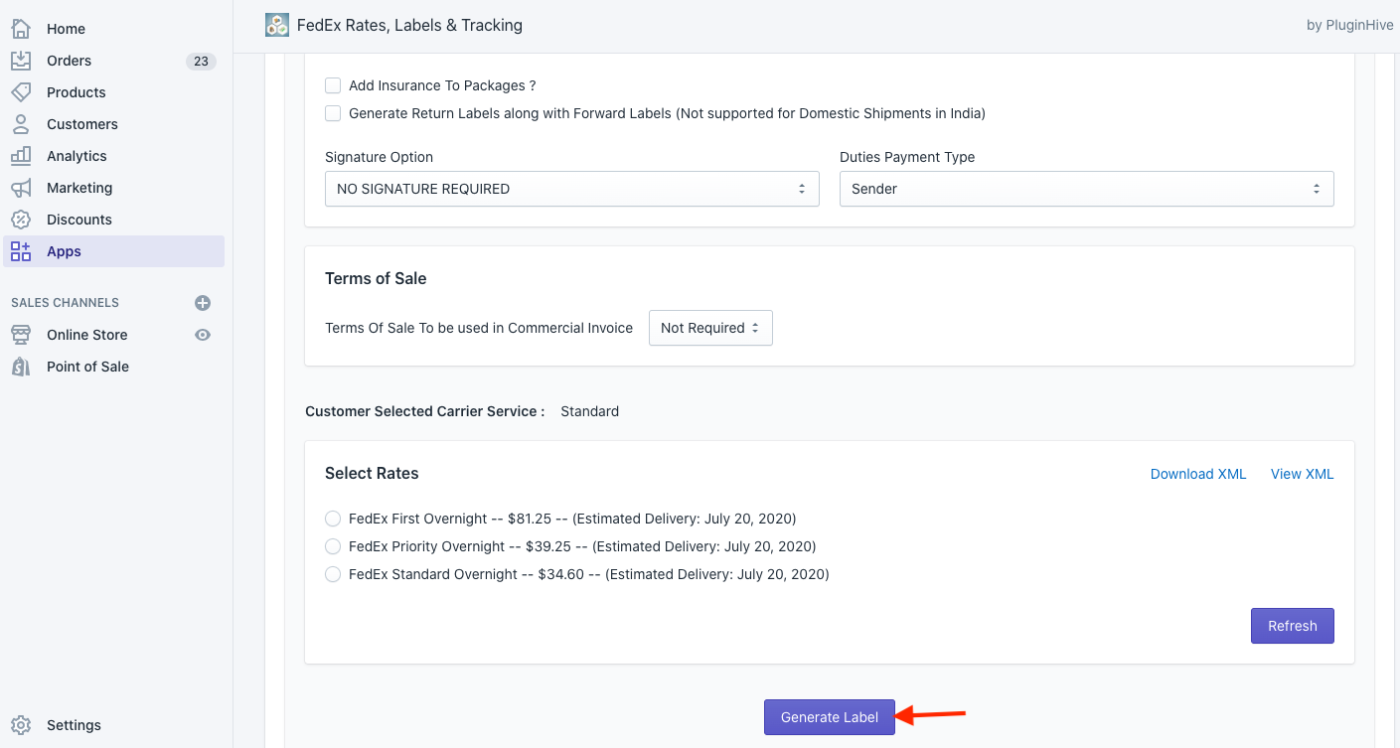The width and height of the screenshot is (1400, 748).
Task: Click the Orders inbox icon
Action: pyautogui.click(x=21, y=61)
